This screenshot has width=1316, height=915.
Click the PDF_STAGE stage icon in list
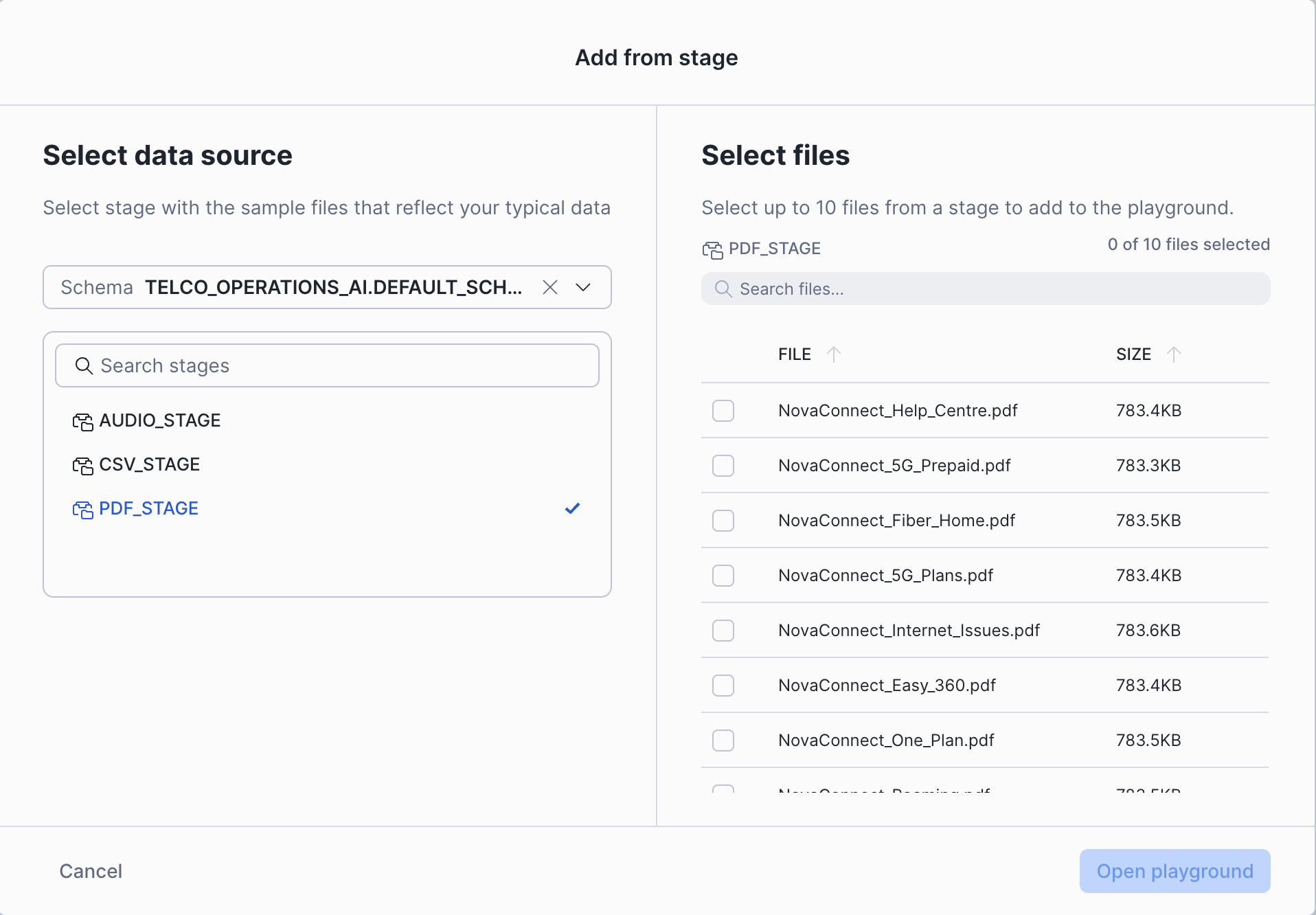click(82, 510)
